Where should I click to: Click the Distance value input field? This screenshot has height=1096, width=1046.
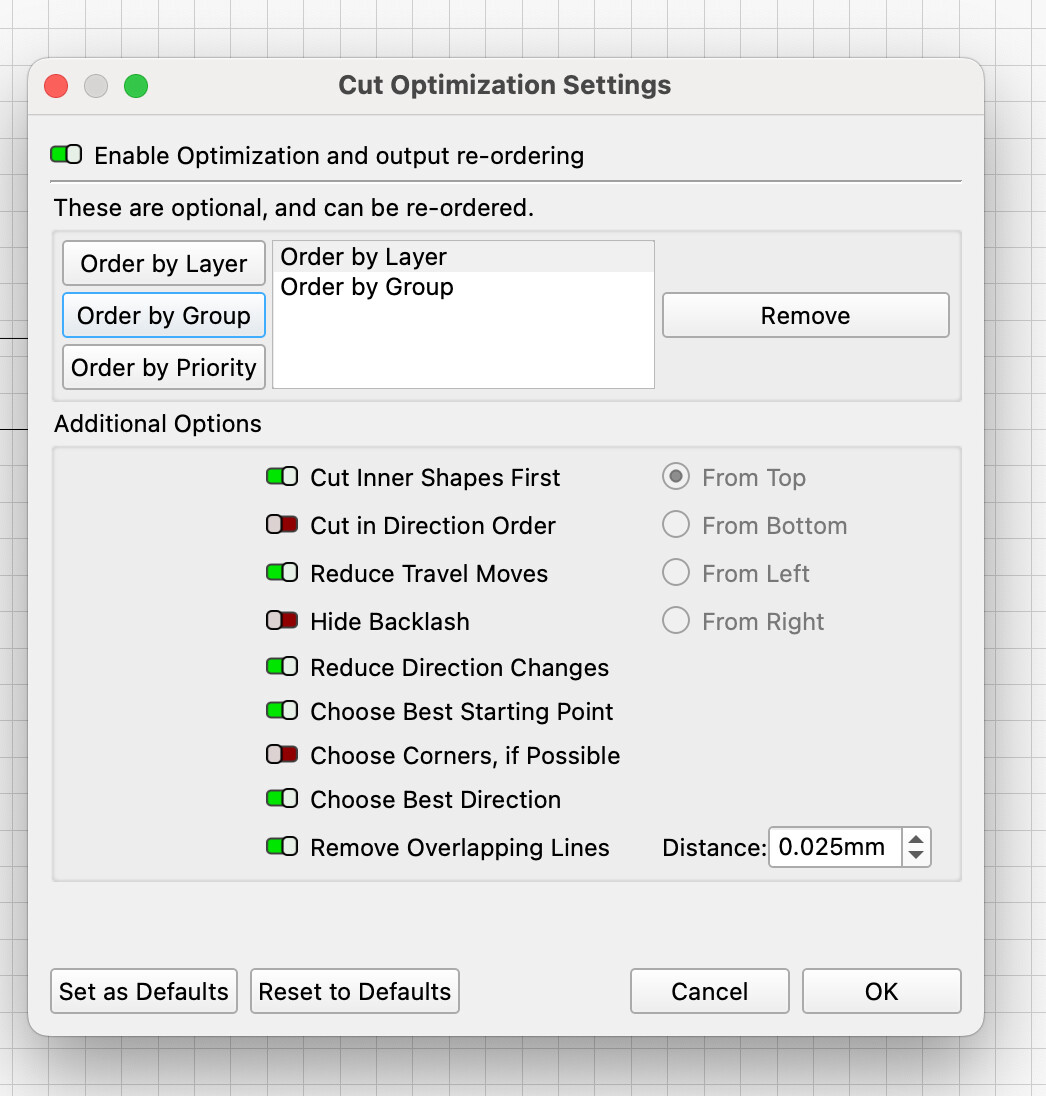click(x=834, y=847)
